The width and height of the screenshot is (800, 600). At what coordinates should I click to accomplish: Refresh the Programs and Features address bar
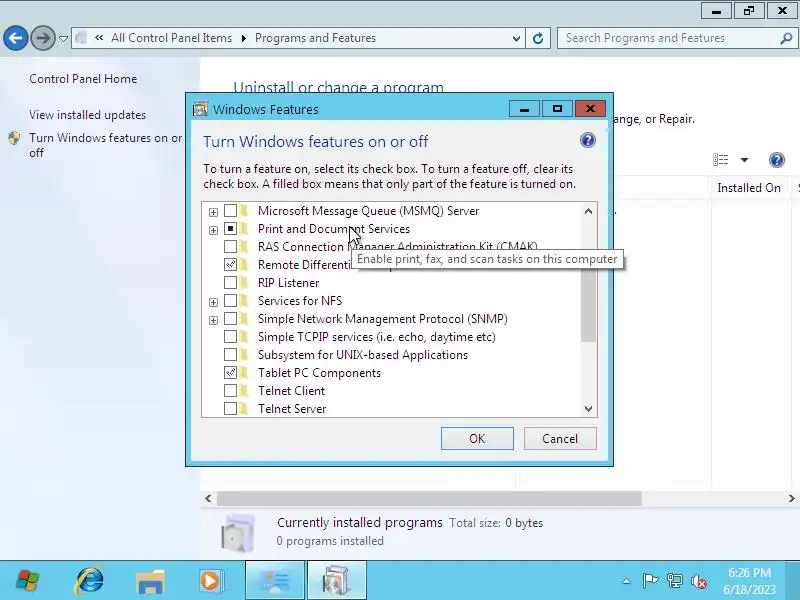coord(538,38)
